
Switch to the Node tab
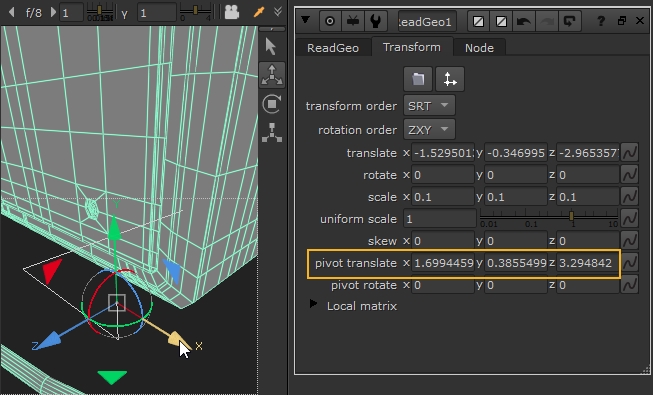point(479,48)
